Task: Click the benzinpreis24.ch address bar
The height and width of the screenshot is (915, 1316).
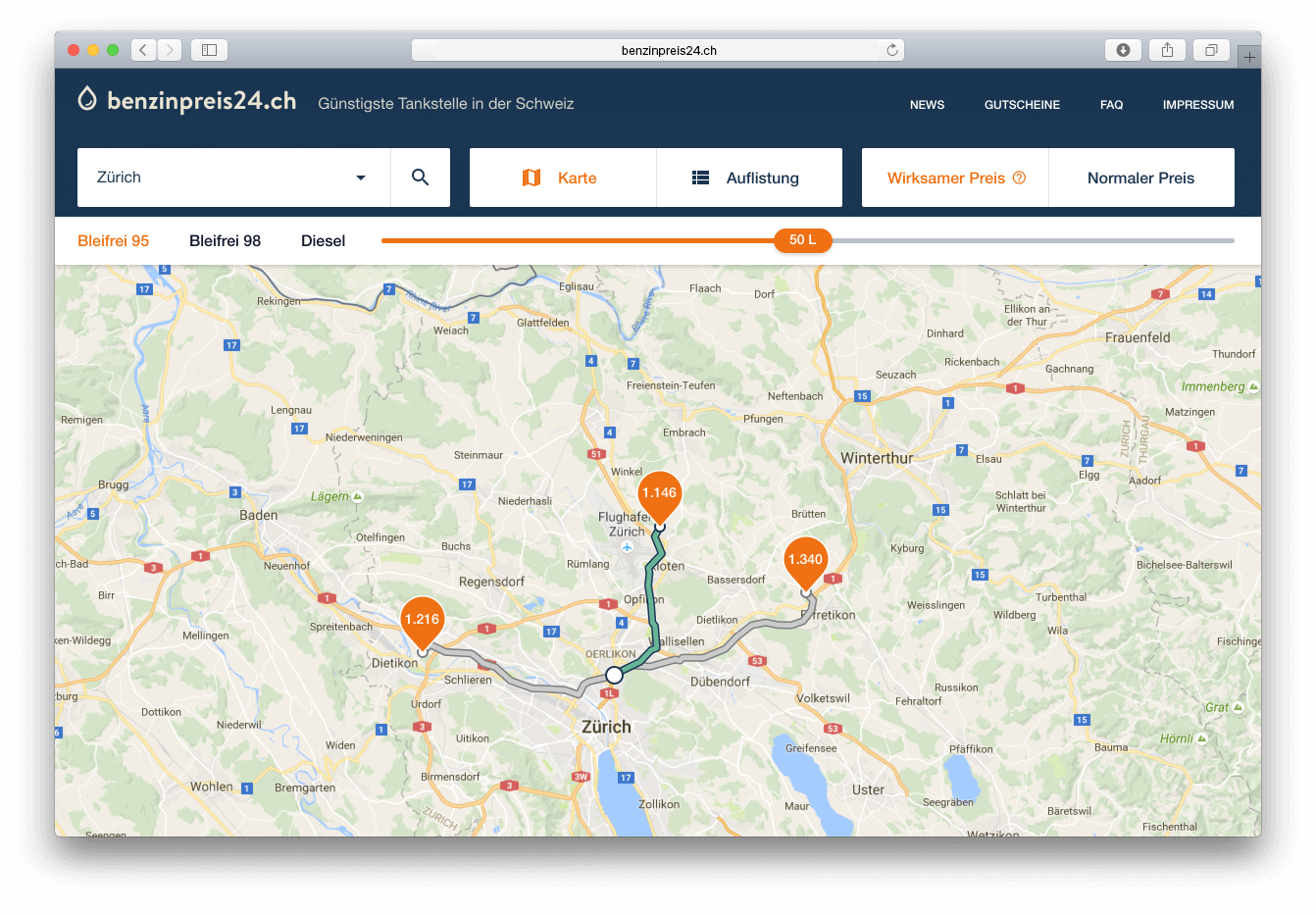Action: pyautogui.click(x=658, y=50)
